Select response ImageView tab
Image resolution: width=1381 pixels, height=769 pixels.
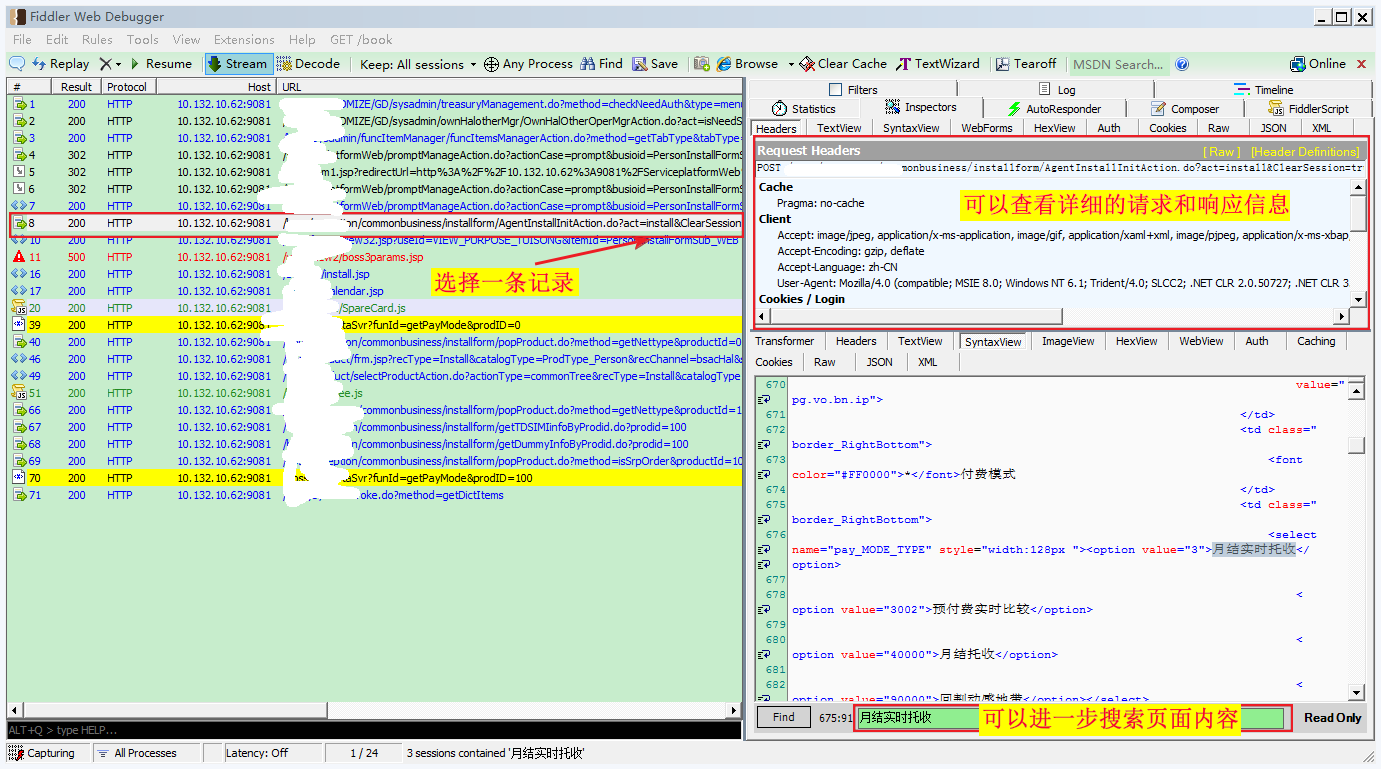click(x=1068, y=341)
